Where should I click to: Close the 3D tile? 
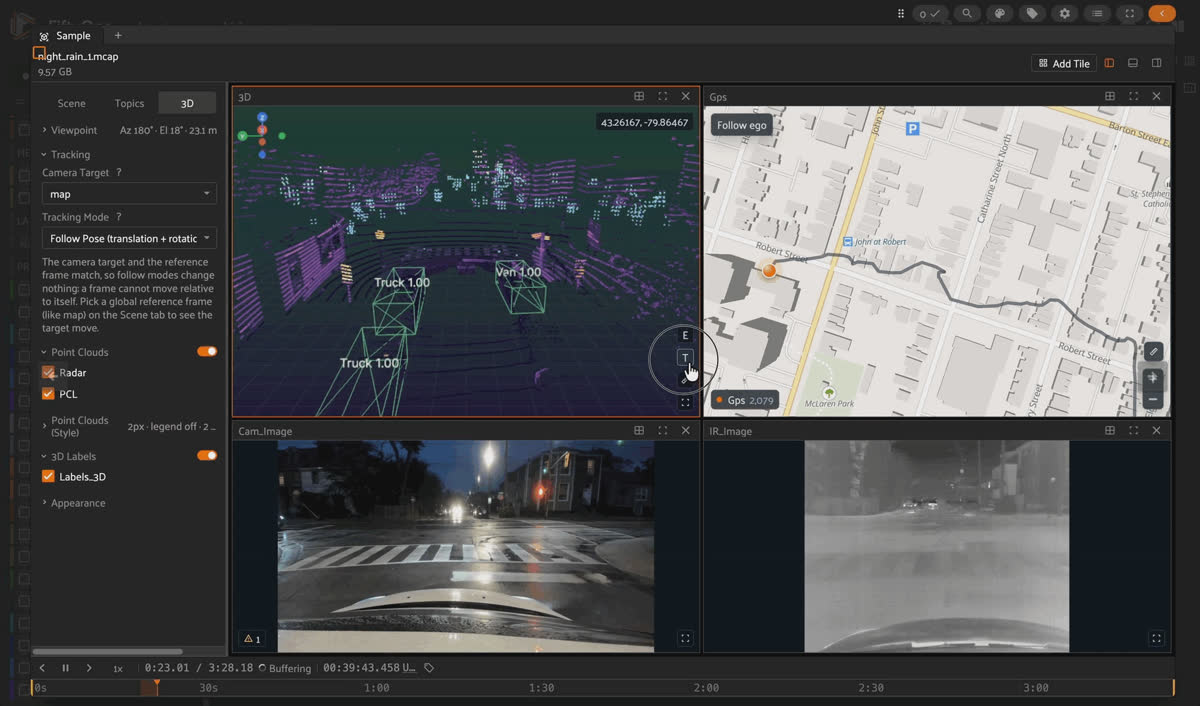point(685,96)
